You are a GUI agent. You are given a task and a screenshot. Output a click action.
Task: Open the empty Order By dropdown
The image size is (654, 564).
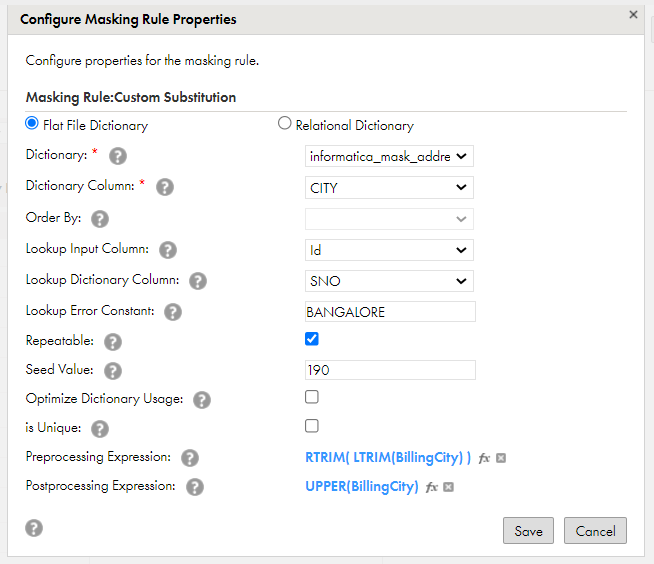click(x=389, y=219)
